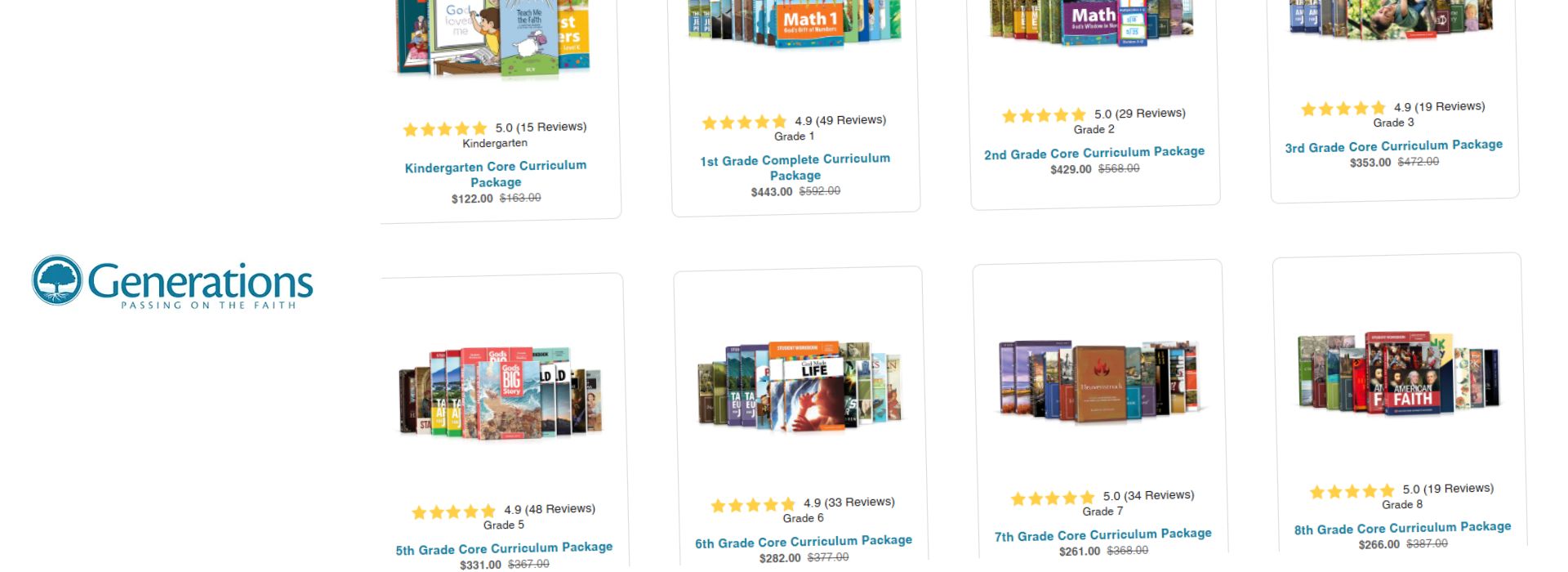Click the 7th grade stars with 34 Reviews

1102,497
